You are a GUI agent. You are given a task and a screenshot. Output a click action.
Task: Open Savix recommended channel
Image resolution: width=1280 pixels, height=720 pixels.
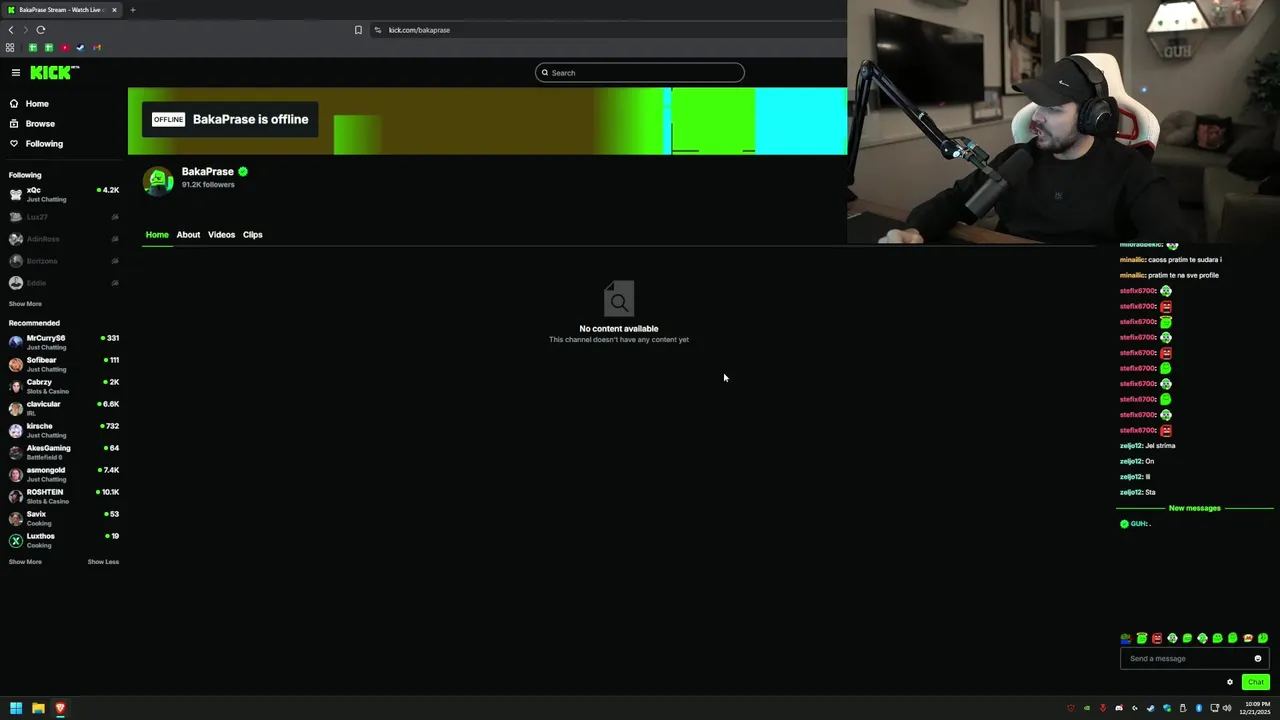coord(64,518)
